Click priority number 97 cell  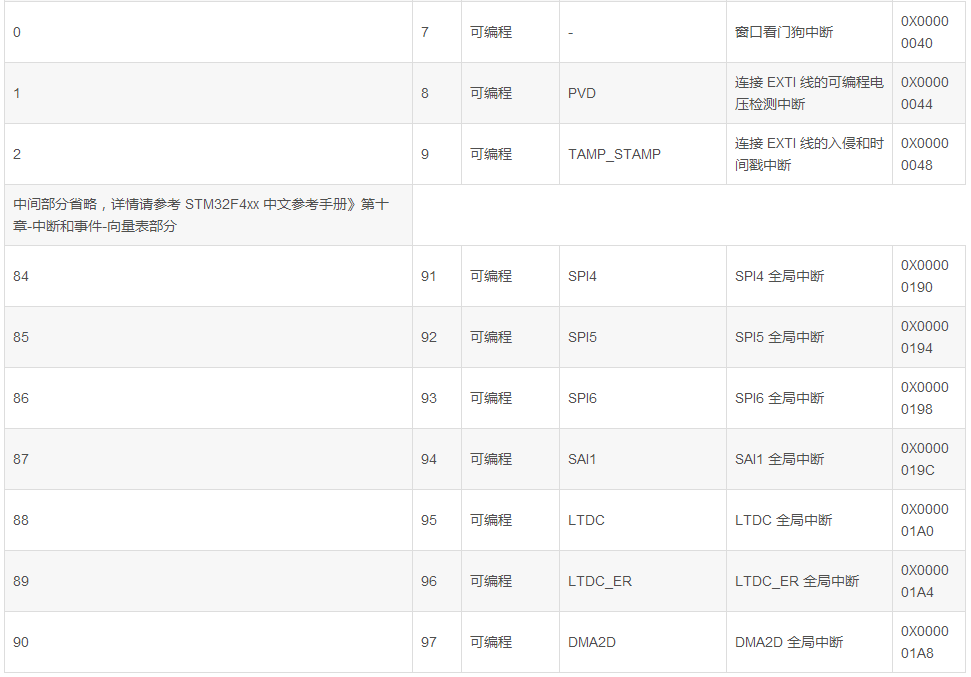429,642
